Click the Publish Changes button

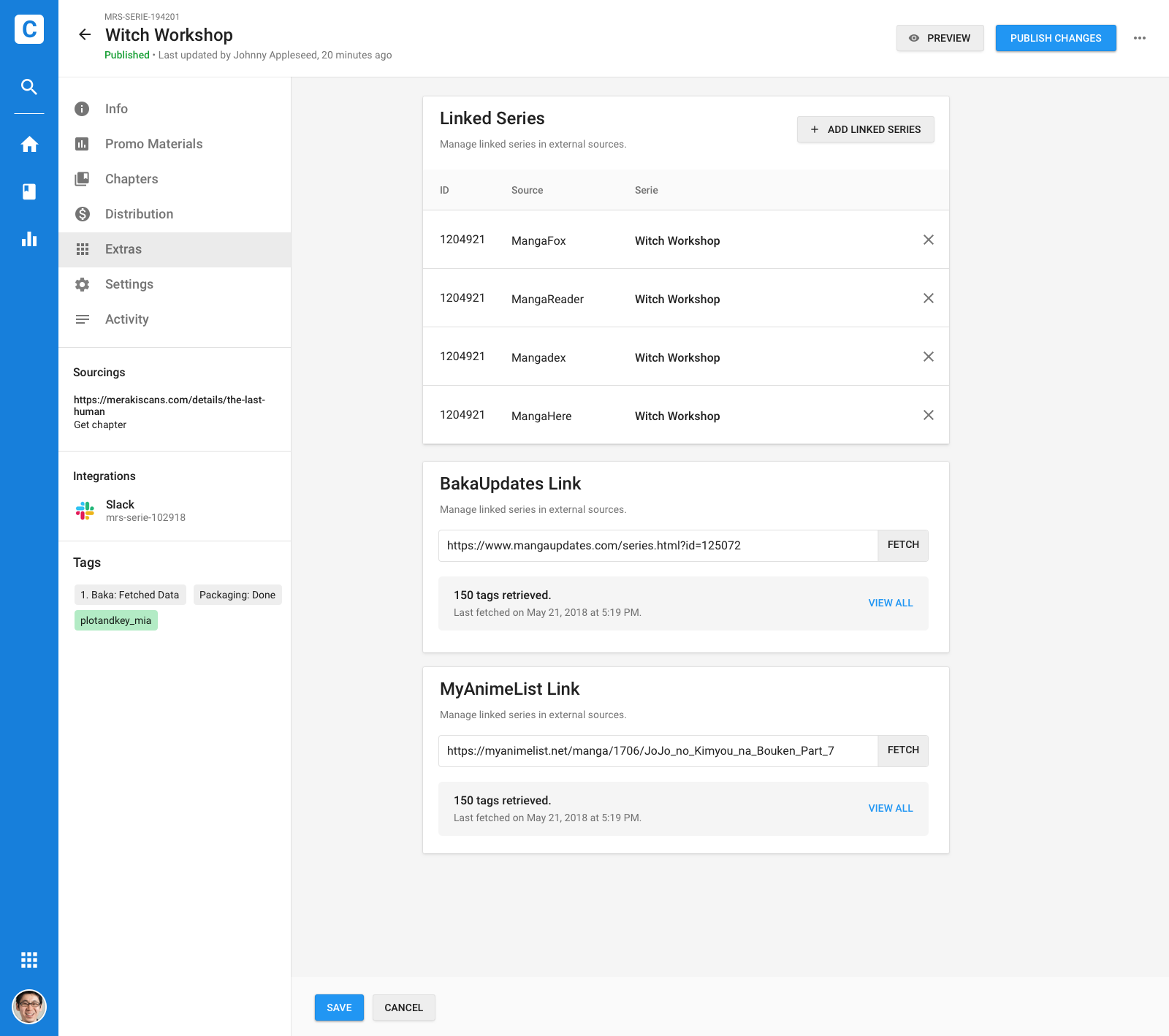(1055, 38)
